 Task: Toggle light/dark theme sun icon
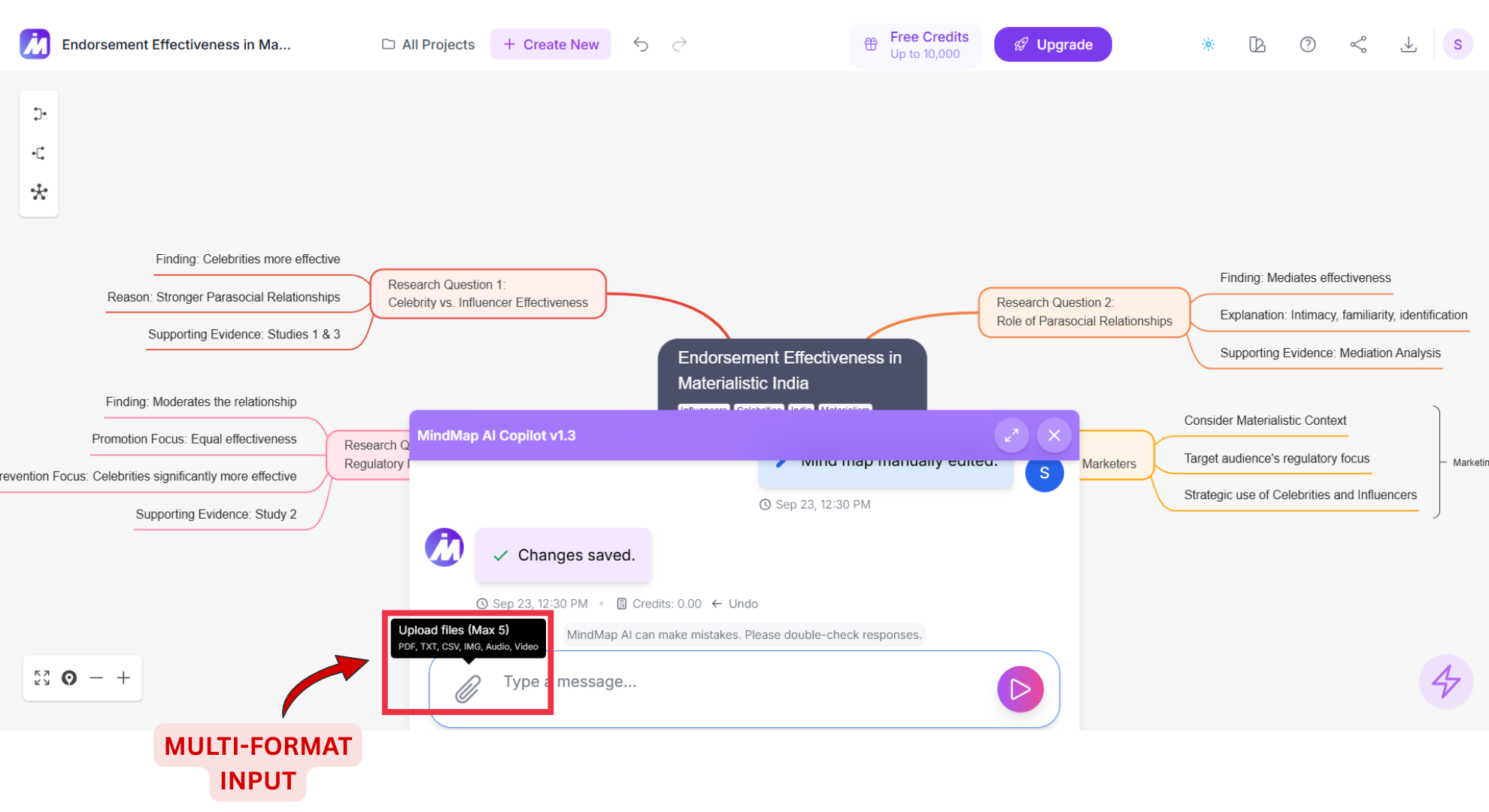point(1208,44)
